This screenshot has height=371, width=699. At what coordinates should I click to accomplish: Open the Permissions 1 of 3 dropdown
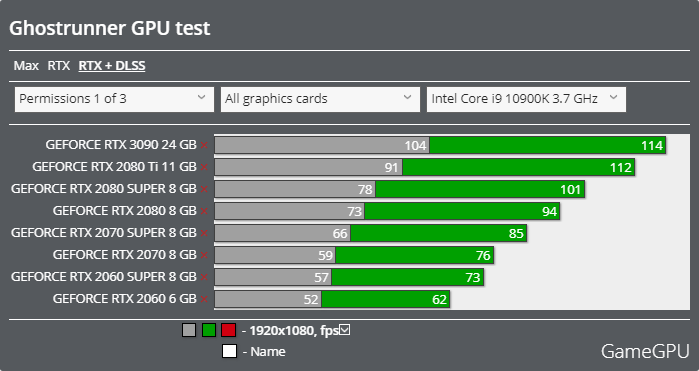(x=114, y=99)
